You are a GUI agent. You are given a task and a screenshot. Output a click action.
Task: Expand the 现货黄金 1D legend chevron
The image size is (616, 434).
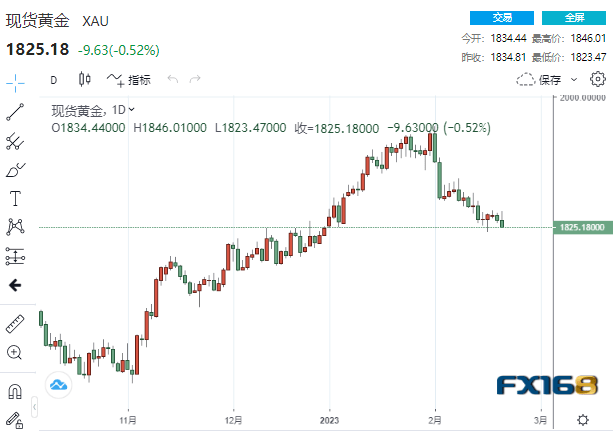[x=133, y=109]
